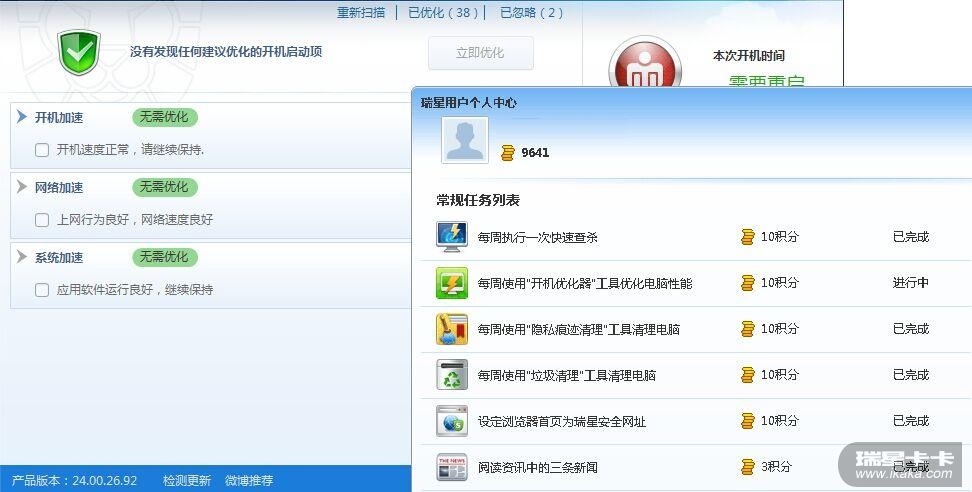The height and width of the screenshot is (492, 972).
Task: Click the 9641 points balance
Action: [535, 152]
